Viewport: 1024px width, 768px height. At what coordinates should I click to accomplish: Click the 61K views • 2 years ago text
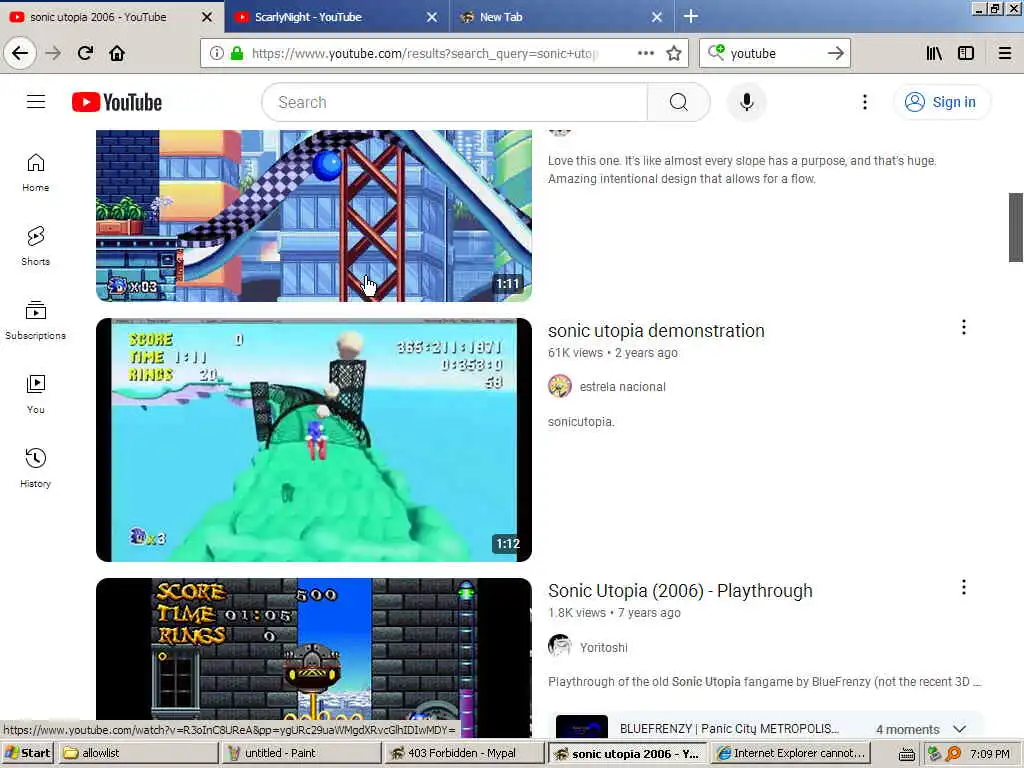pyautogui.click(x=613, y=353)
